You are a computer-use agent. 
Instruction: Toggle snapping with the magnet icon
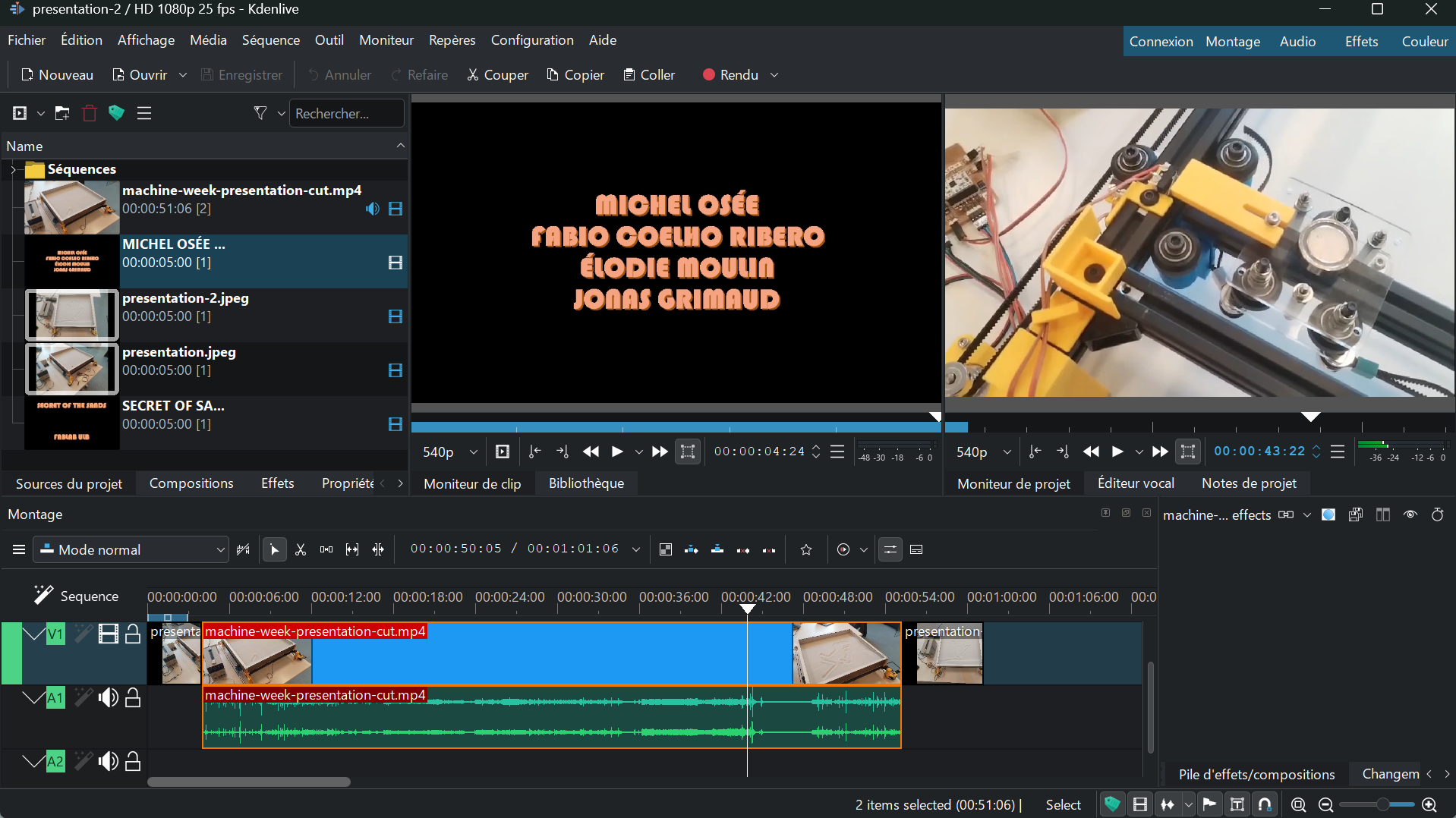(1265, 805)
